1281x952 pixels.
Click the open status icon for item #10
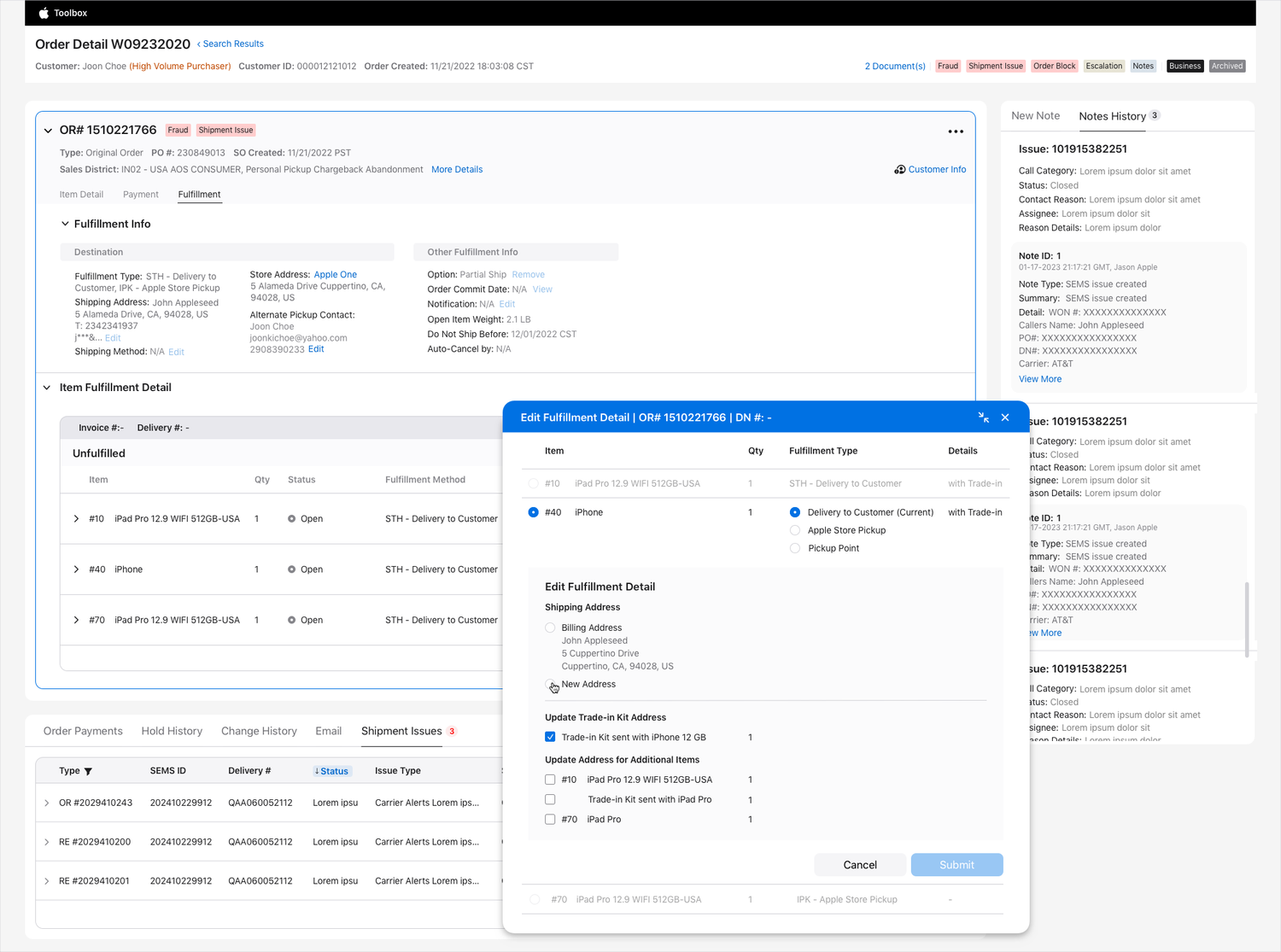[x=292, y=519]
